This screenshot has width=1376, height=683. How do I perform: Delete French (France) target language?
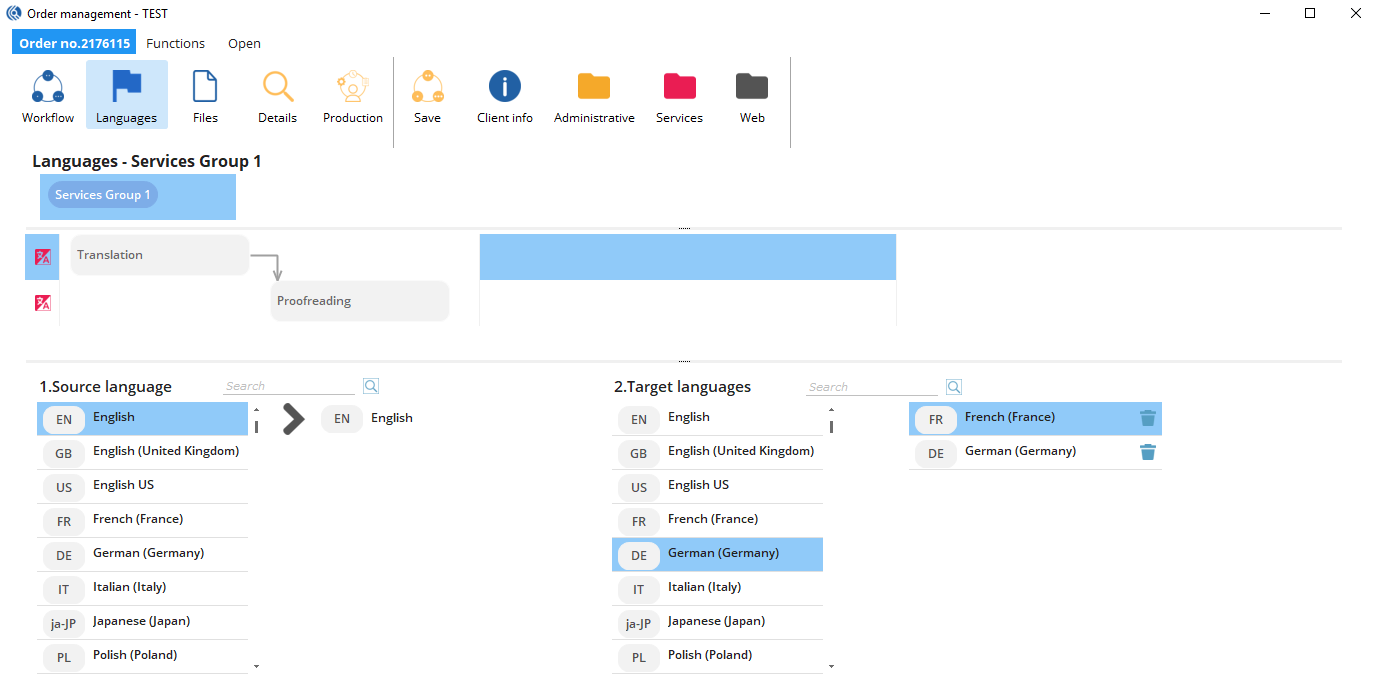click(x=1148, y=419)
